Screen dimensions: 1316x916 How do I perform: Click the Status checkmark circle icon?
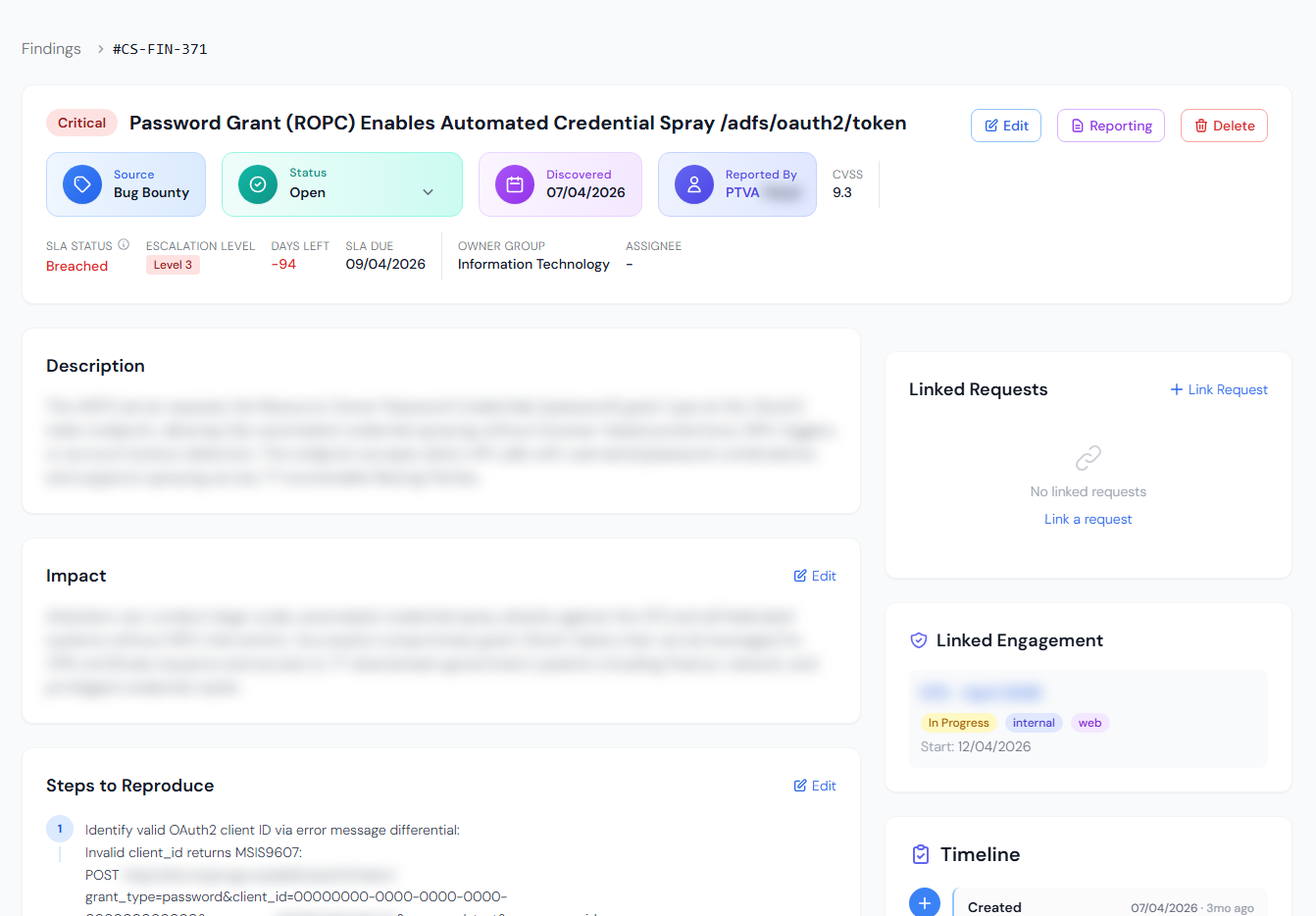coord(258,184)
